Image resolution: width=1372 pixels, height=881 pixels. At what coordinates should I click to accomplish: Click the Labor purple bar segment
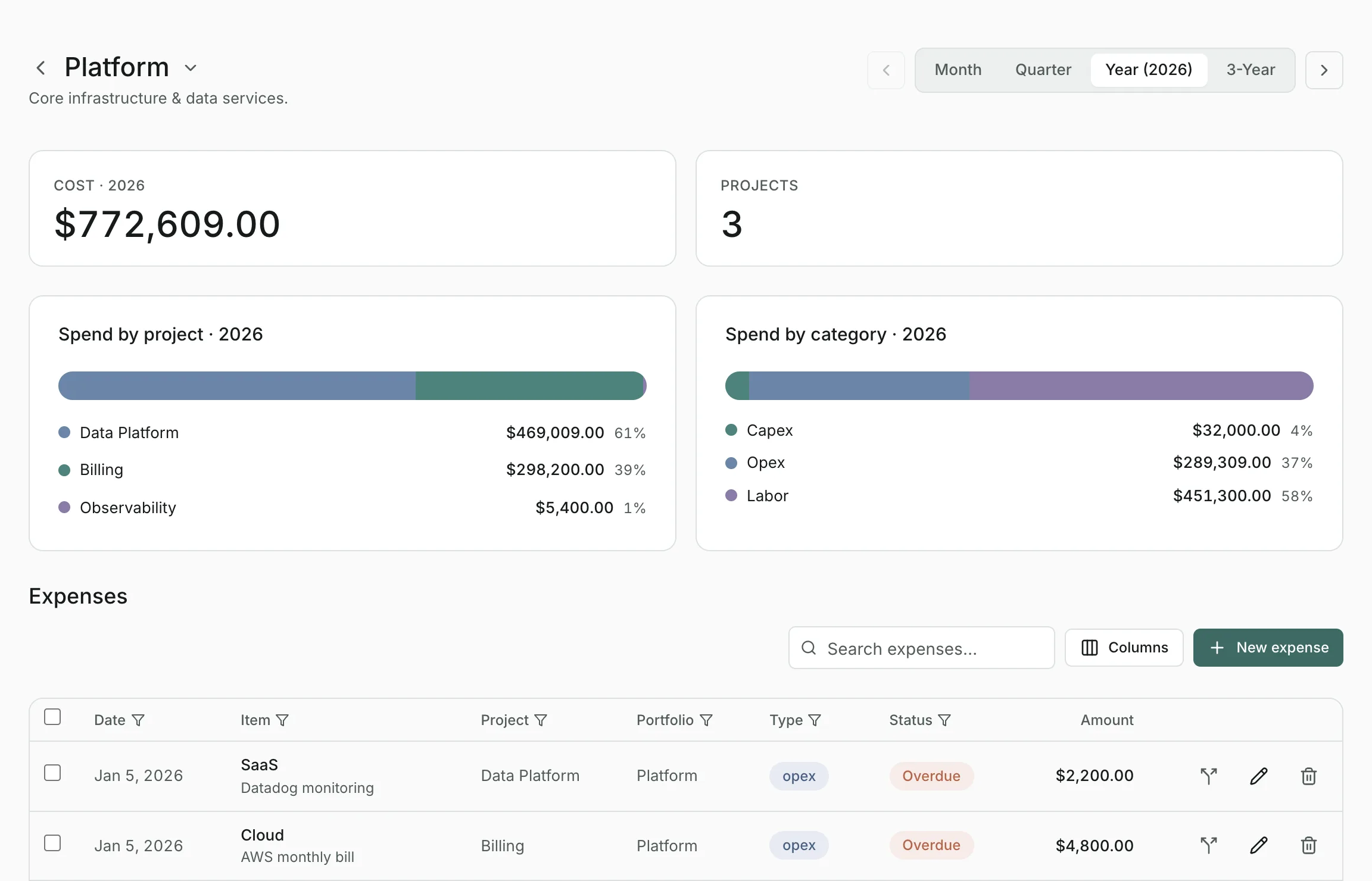[x=1141, y=386]
